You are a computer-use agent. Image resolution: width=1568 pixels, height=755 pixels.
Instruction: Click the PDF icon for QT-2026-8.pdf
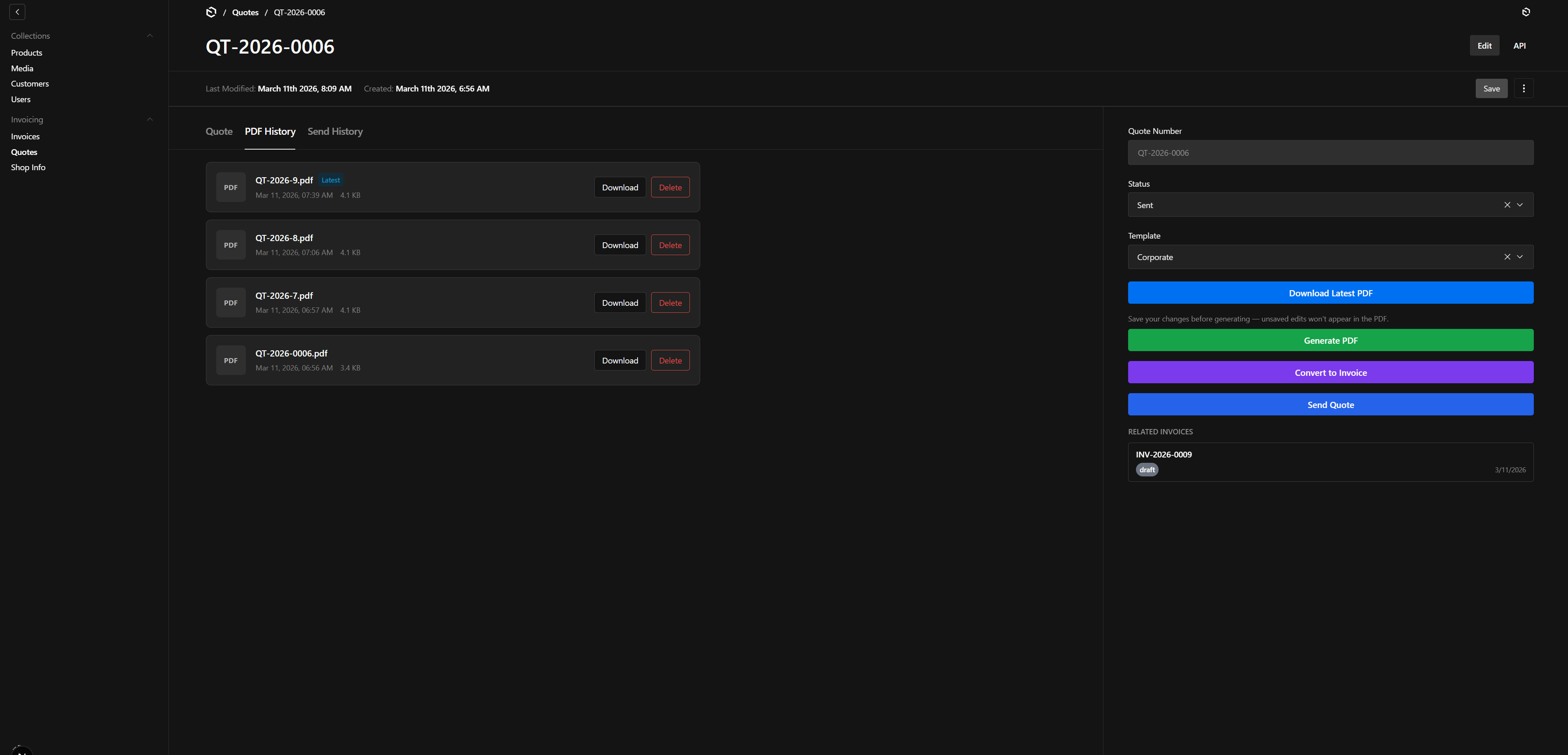pyautogui.click(x=231, y=245)
